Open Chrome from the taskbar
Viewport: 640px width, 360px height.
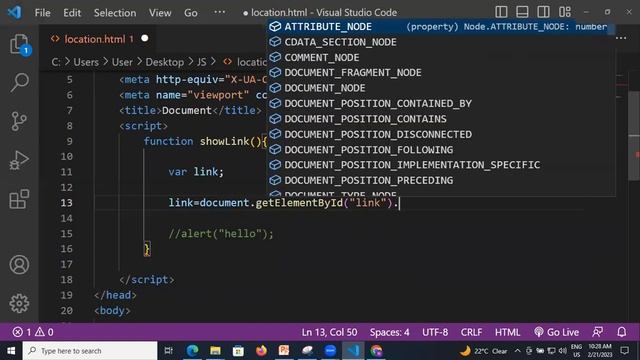point(376,351)
